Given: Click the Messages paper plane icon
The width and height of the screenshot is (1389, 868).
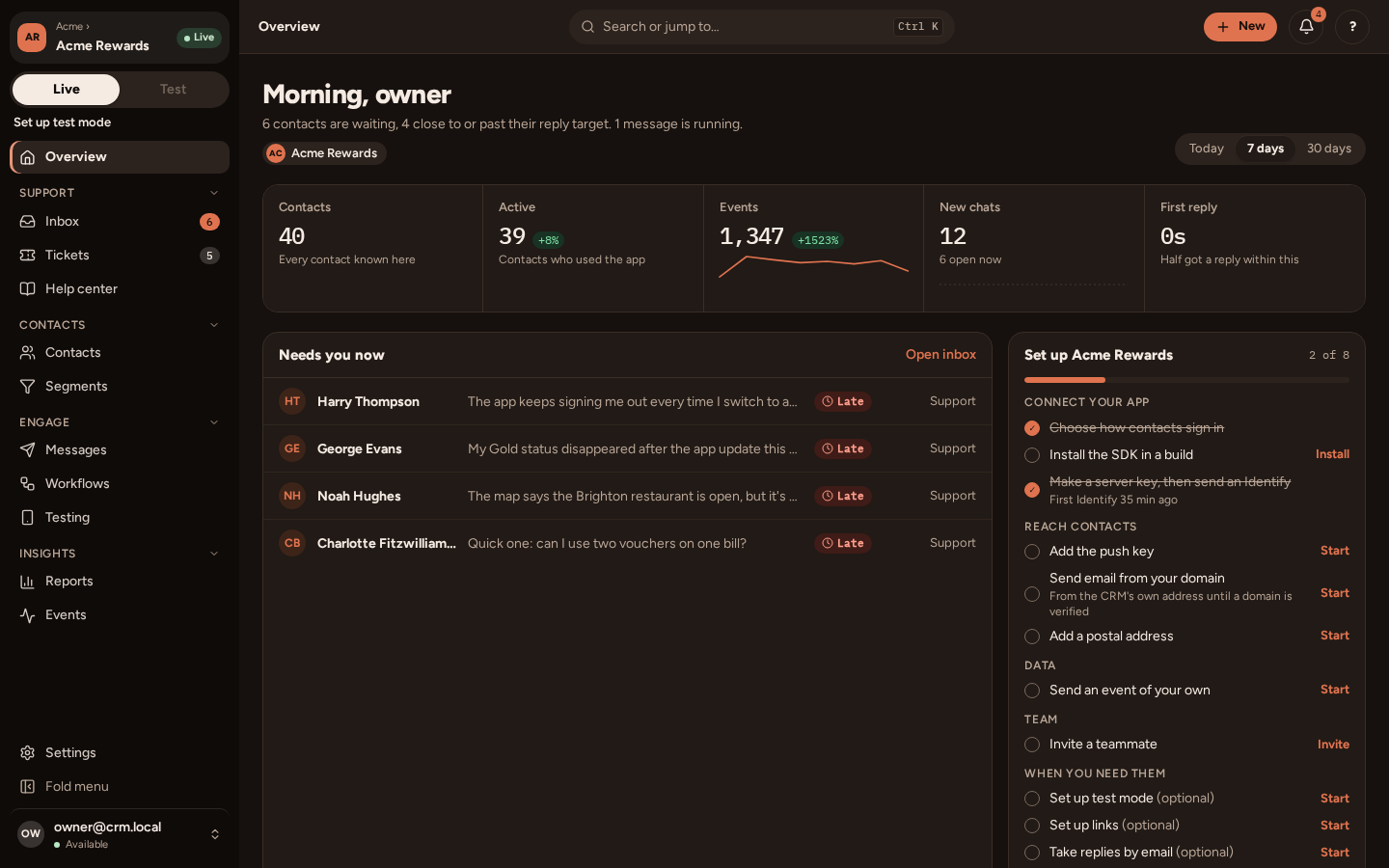Looking at the screenshot, I should click(28, 450).
